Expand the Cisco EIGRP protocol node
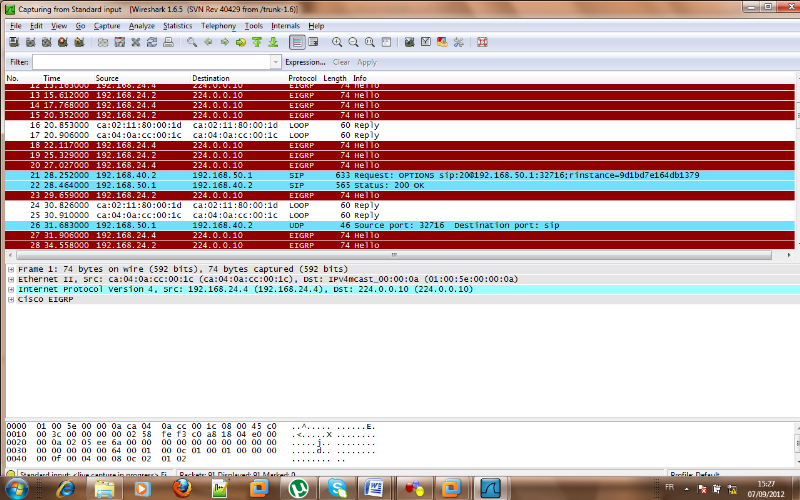This screenshot has height=500, width=800. point(10,299)
